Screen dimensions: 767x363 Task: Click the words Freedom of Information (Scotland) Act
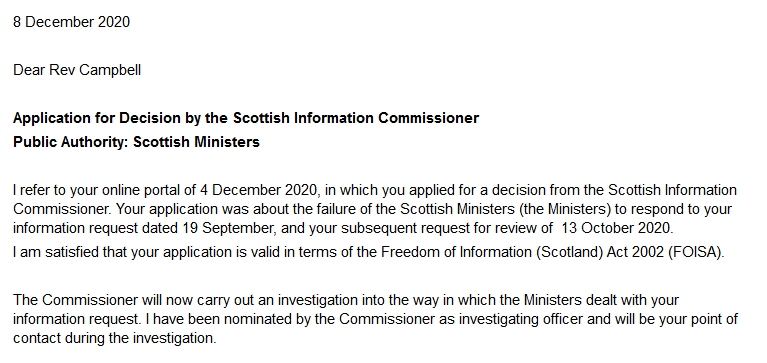[505, 252]
